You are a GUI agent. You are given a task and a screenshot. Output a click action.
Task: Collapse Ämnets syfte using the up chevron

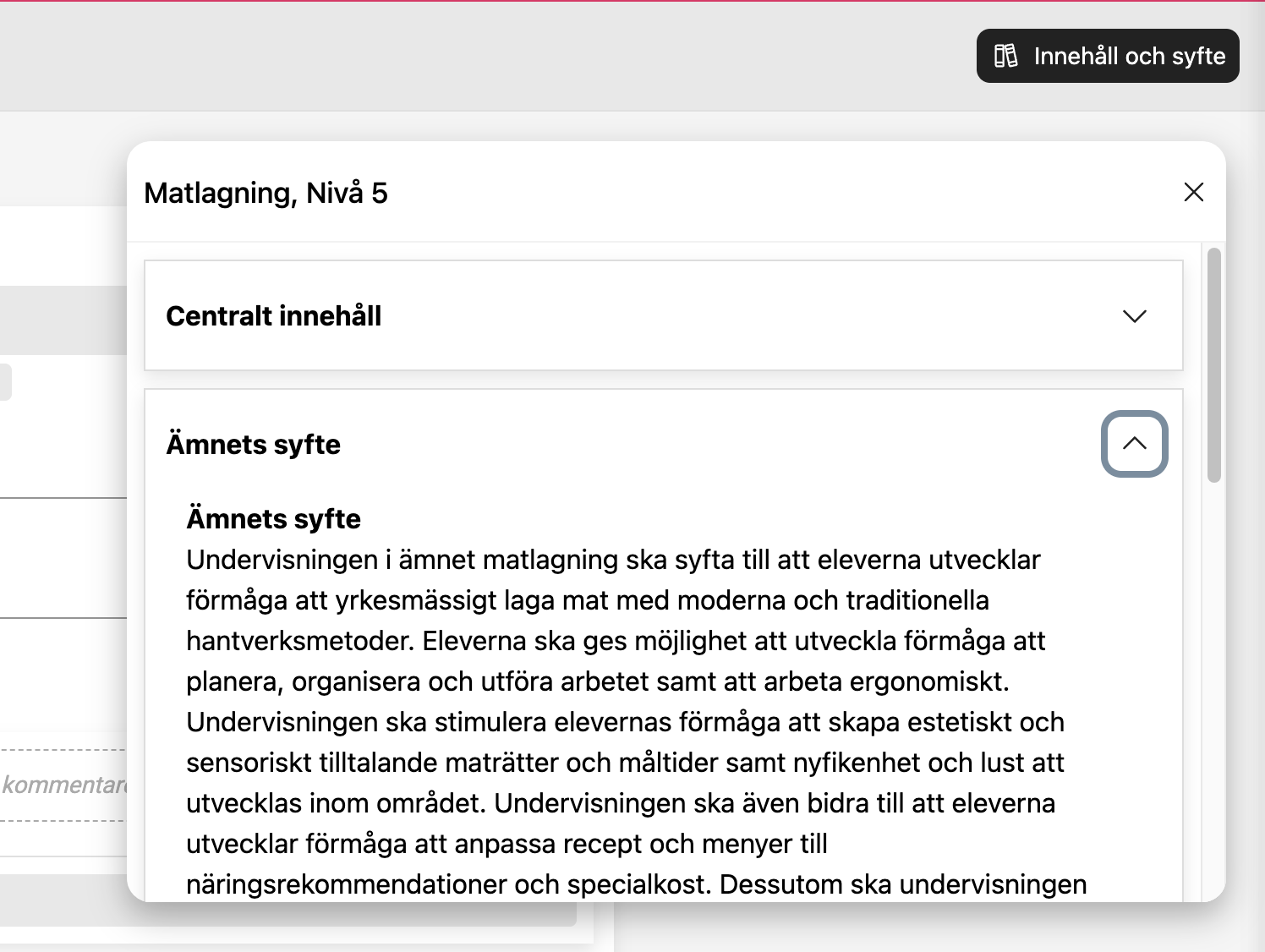(x=1134, y=444)
